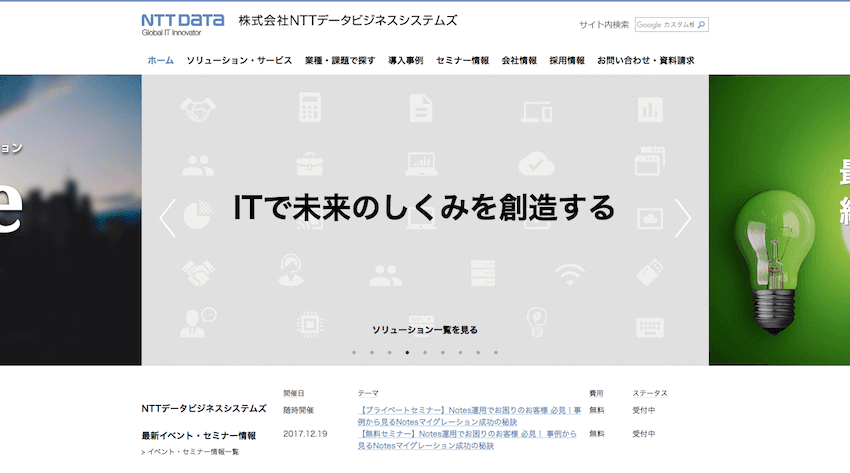The image size is (850, 473).
Task: Select the first carousel dot
Action: tap(354, 352)
